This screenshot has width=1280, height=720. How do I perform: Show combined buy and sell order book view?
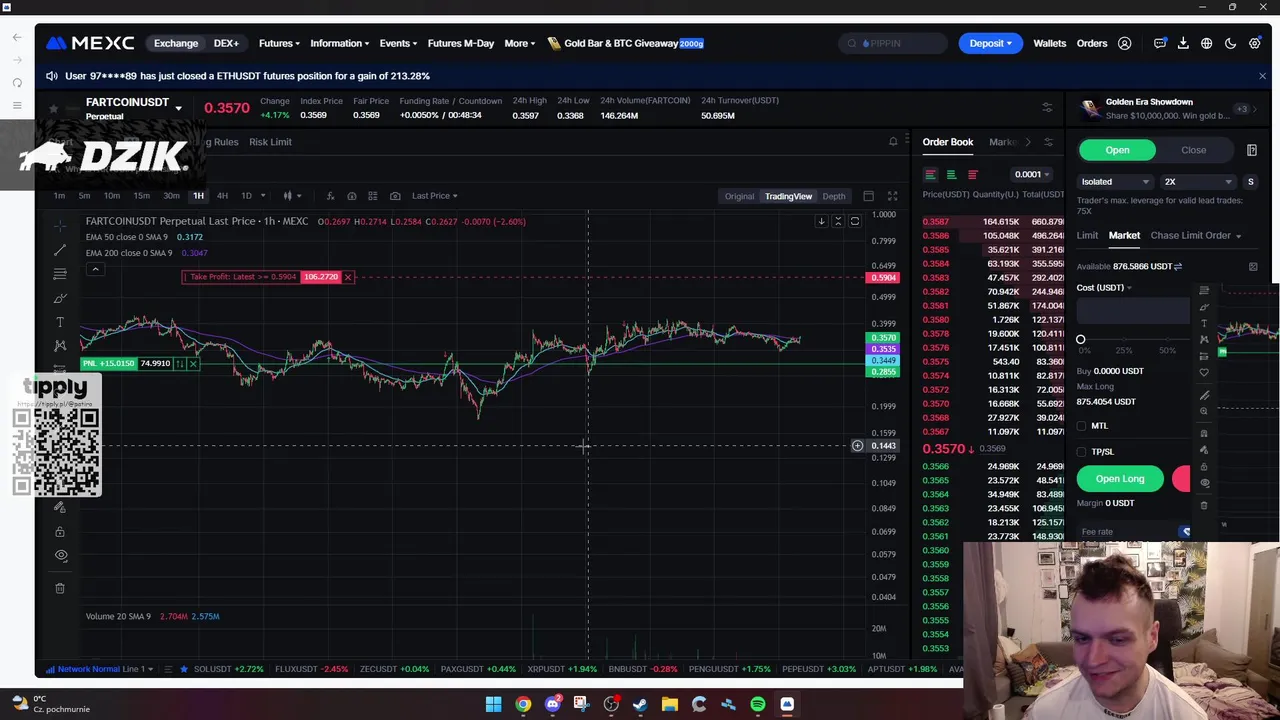point(930,174)
